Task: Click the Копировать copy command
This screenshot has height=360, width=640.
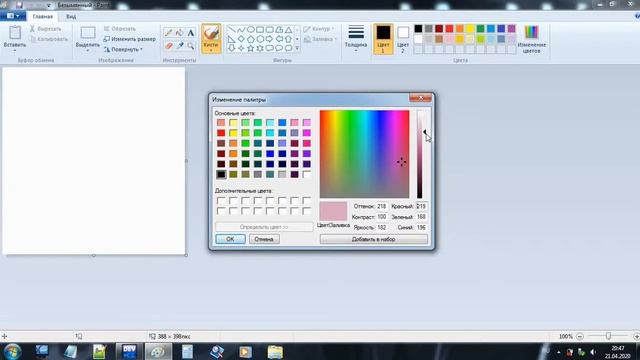Action: [x=49, y=39]
